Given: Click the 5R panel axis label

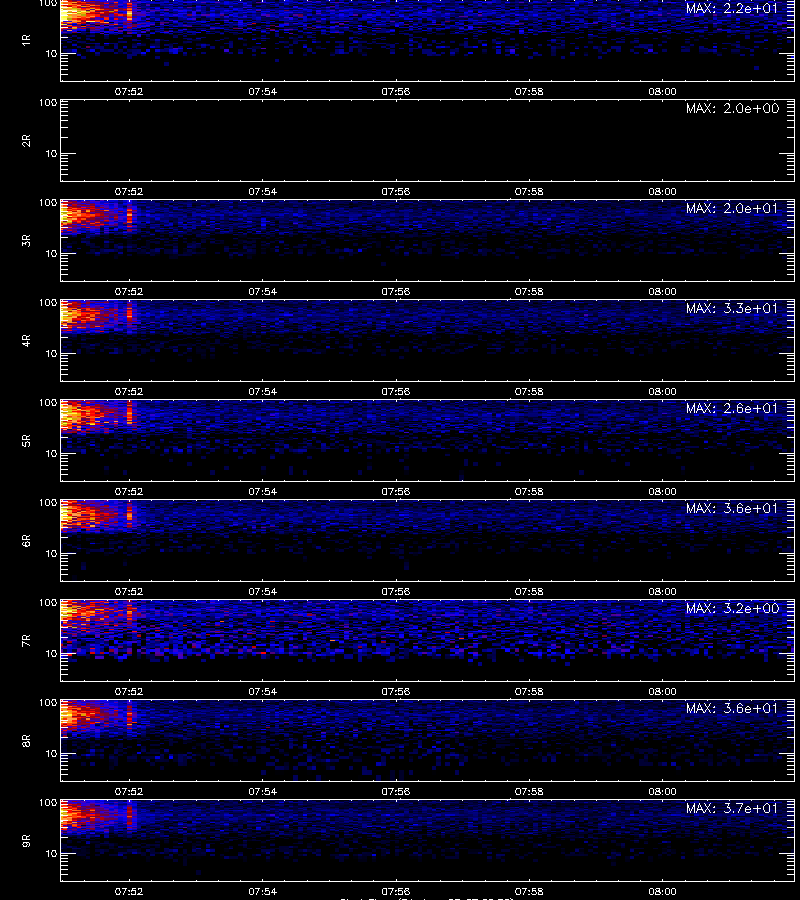Looking at the screenshot, I should pos(26,441).
